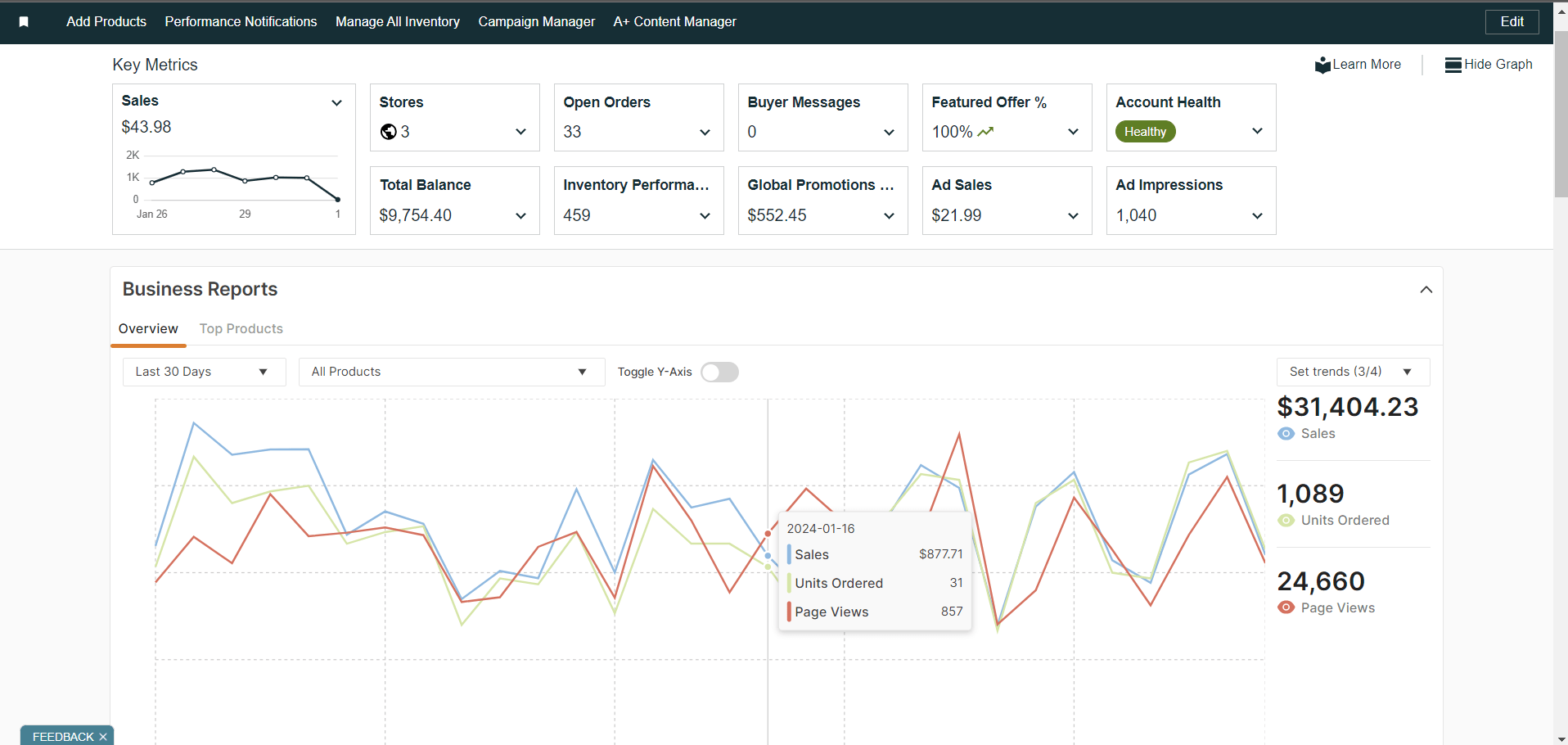
Task: Collapse the Business Reports section
Action: [1426, 290]
